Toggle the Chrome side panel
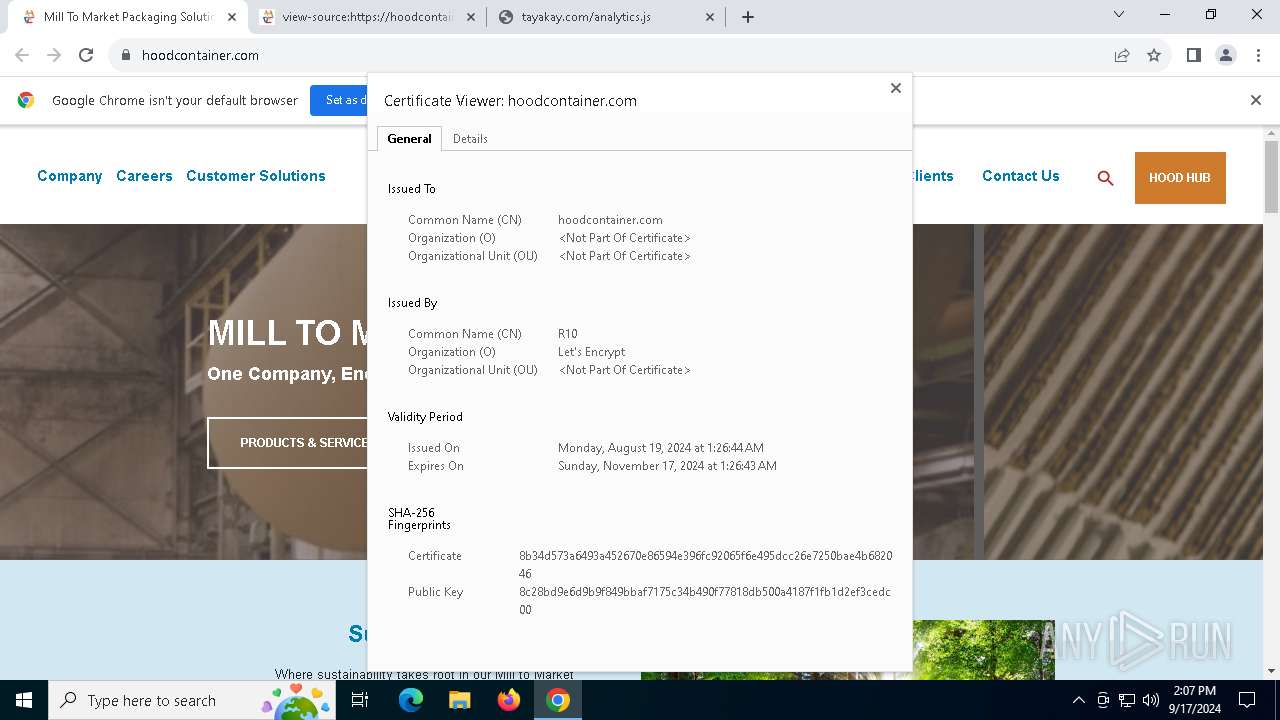Image resolution: width=1280 pixels, height=720 pixels. click(1193, 55)
